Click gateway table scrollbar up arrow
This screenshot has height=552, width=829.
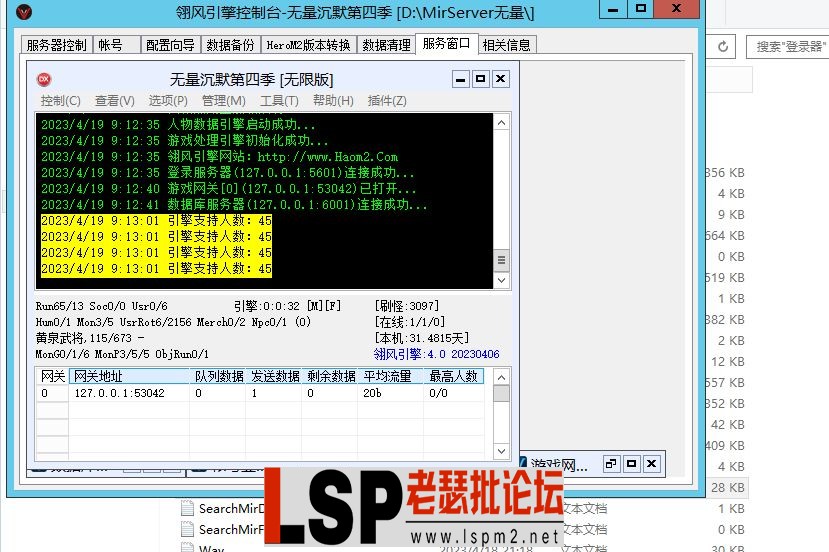coord(502,378)
